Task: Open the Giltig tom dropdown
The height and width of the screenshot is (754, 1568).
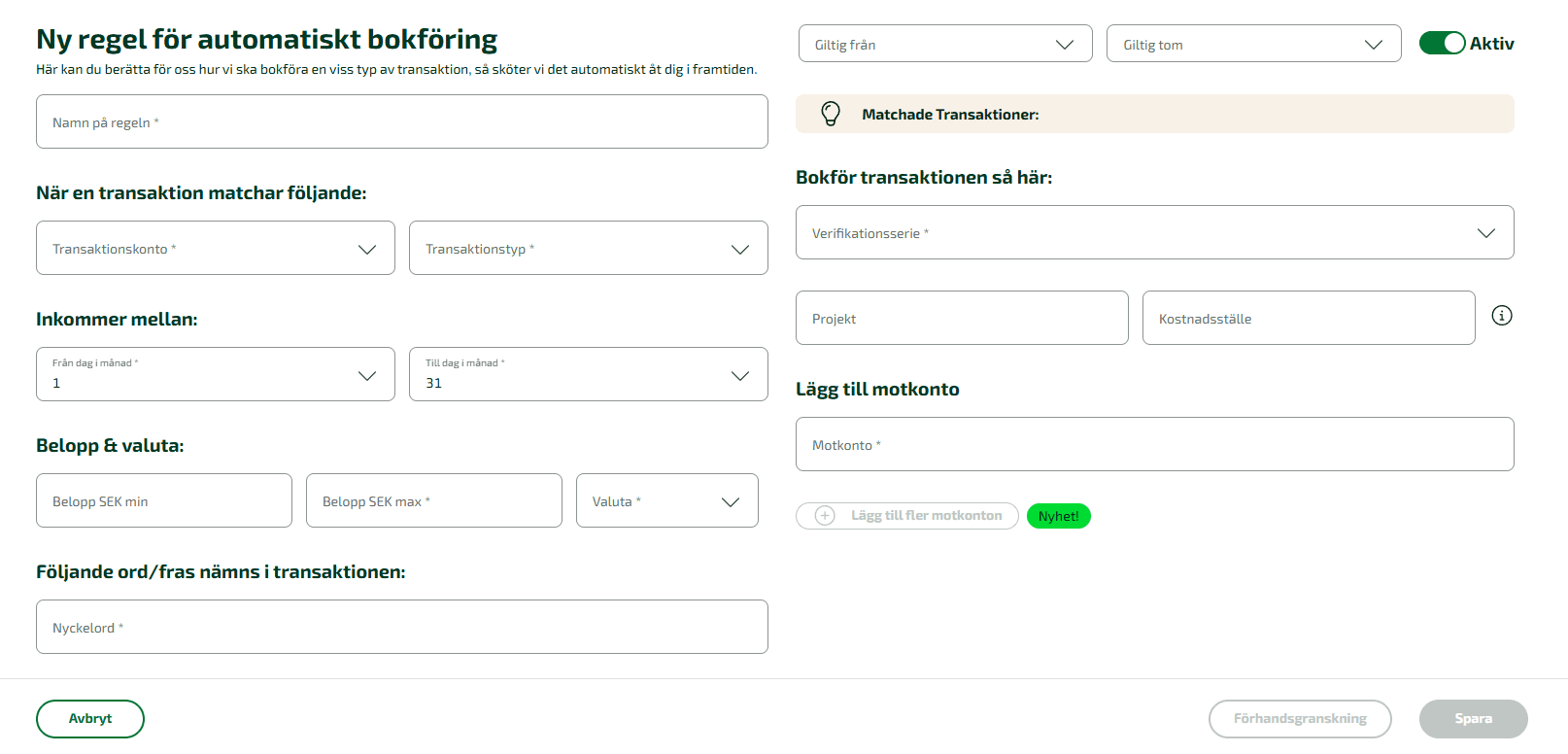Action: (x=1252, y=45)
